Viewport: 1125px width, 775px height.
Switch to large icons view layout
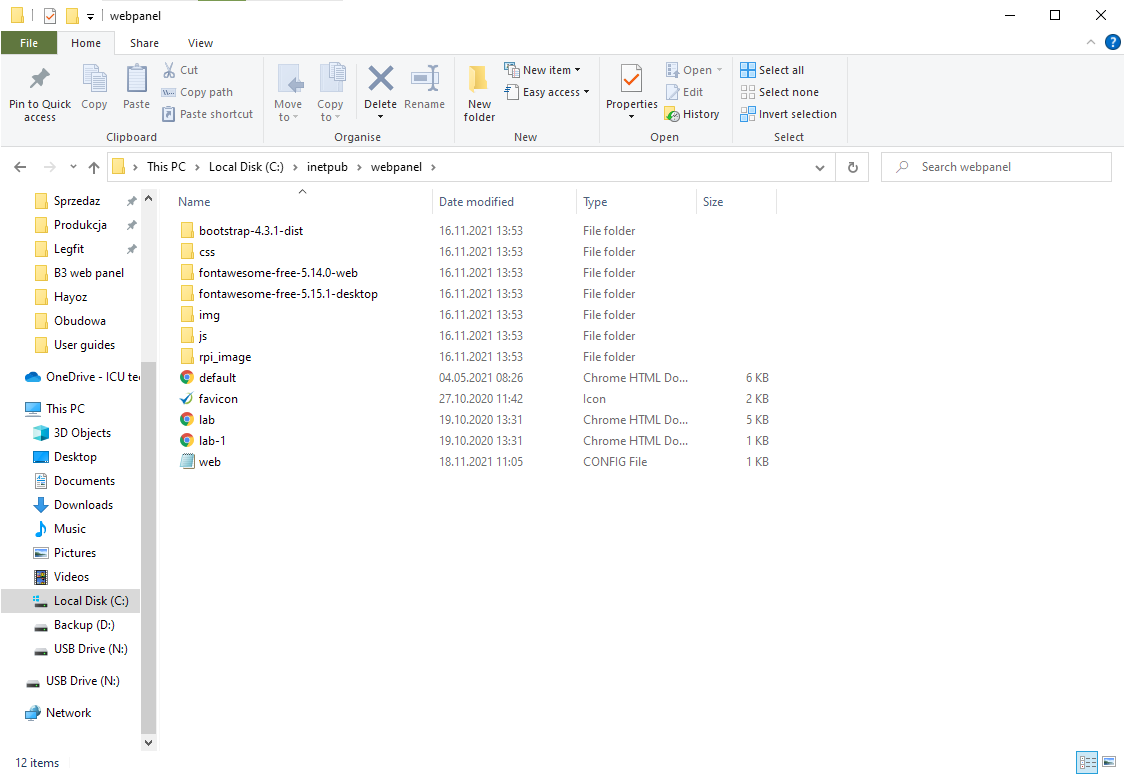1108,762
